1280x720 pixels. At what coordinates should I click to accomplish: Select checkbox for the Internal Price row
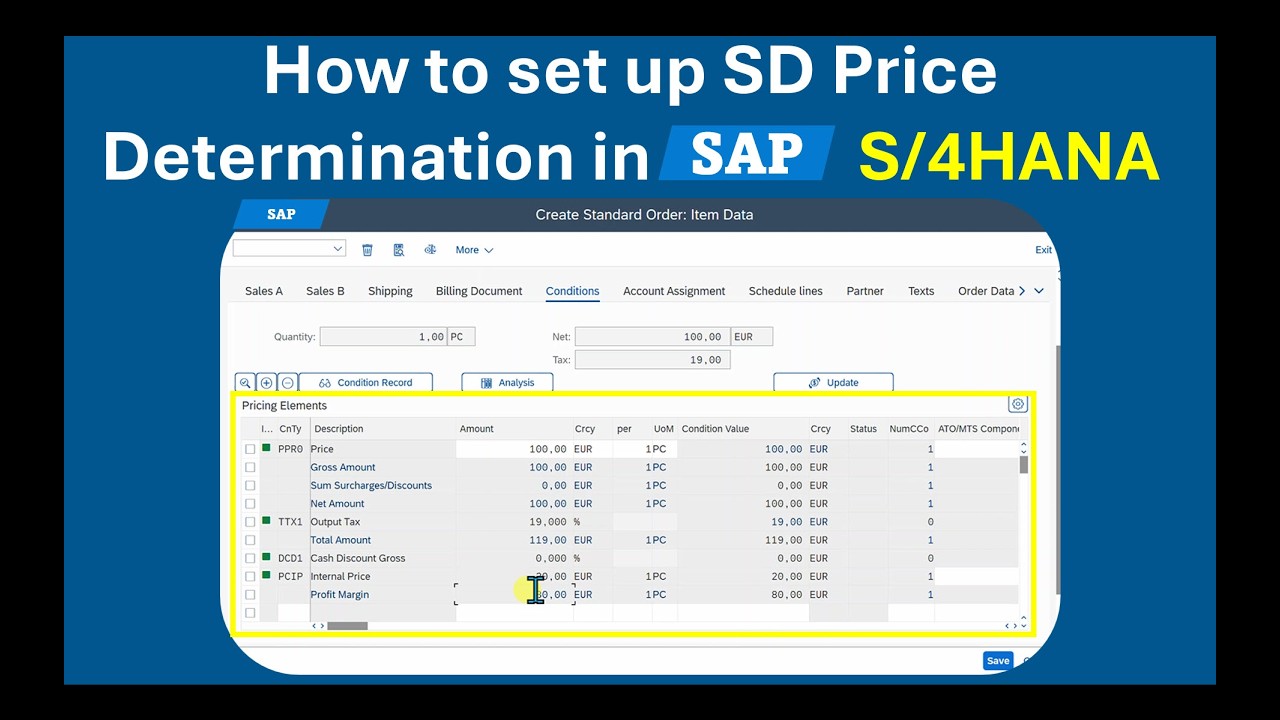250,576
